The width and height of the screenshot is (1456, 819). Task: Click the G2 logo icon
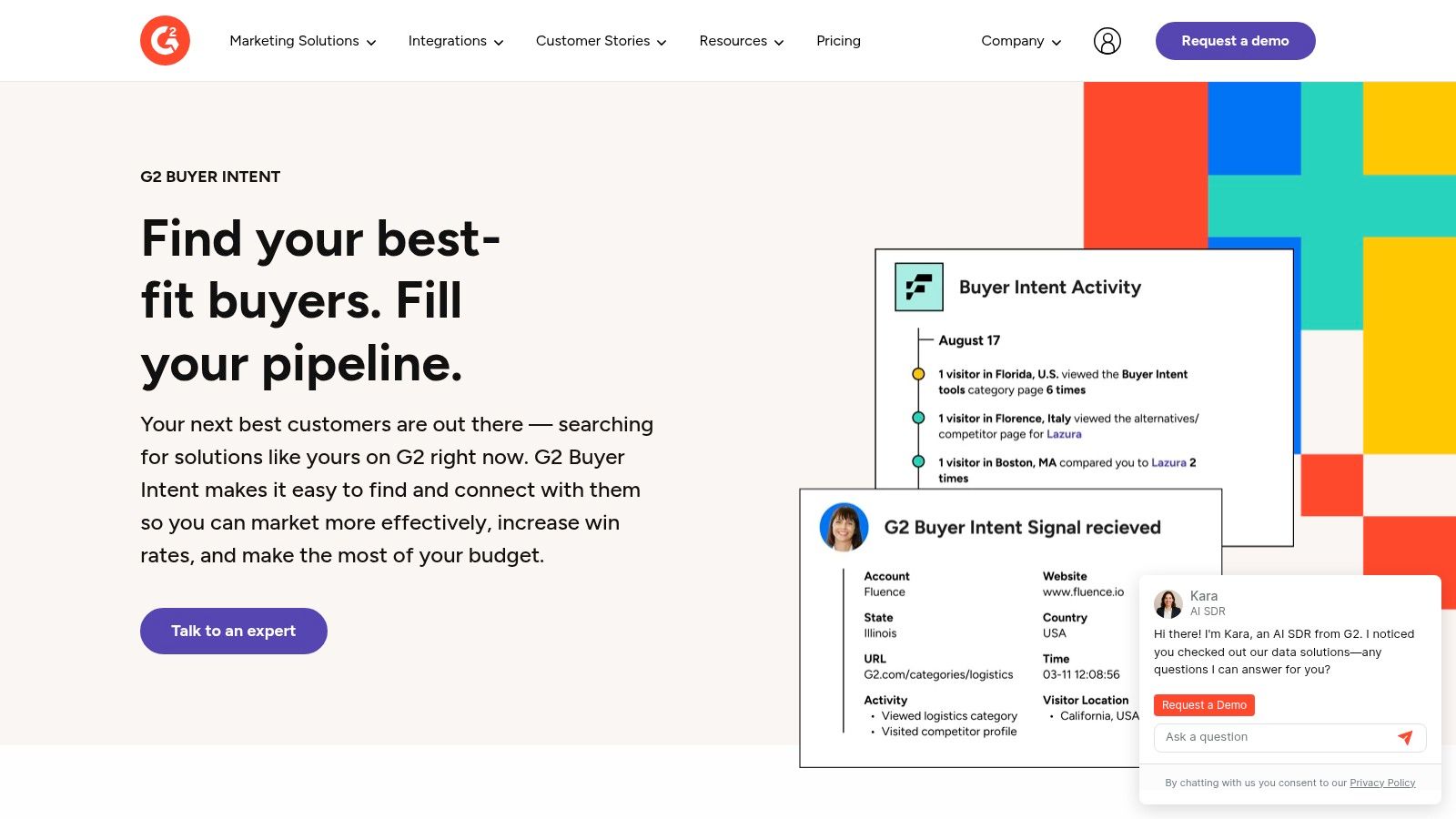165,41
